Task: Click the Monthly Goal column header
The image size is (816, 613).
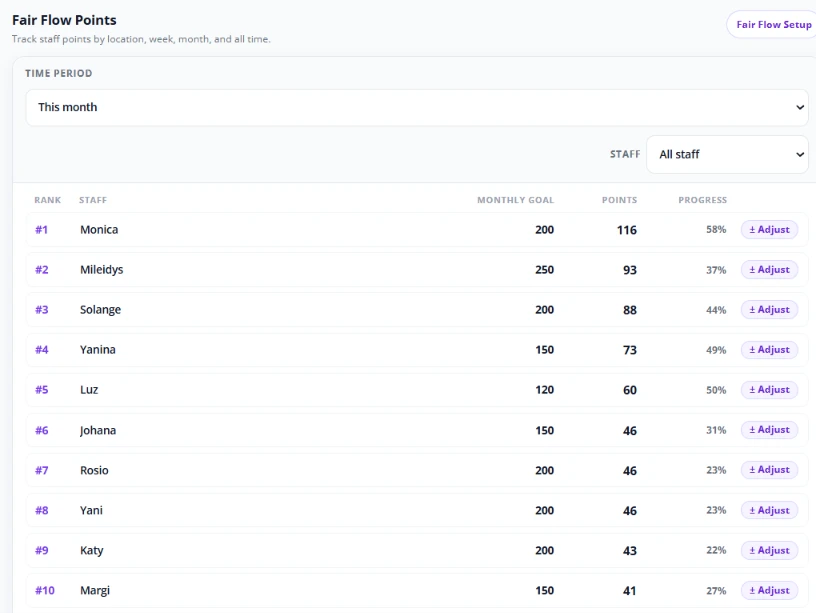Action: pos(515,200)
